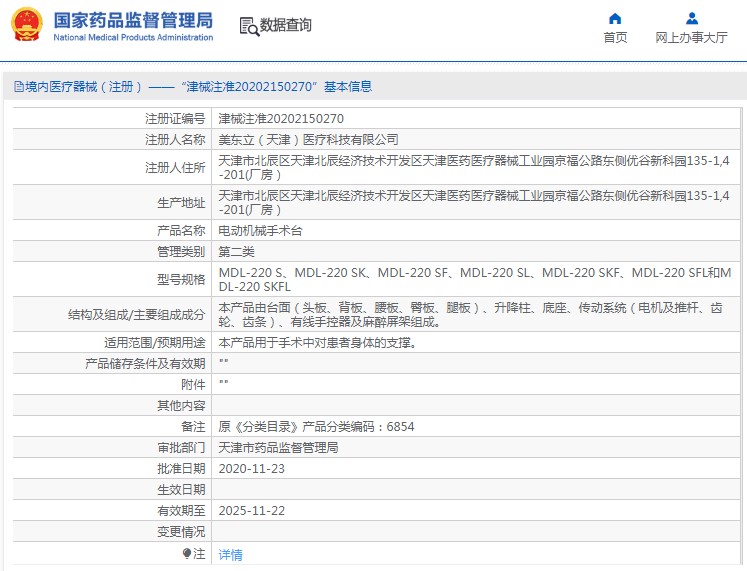The image size is (747, 571).
Task: Click the 产品储存条件及有效期 label
Action: [x=145, y=364]
